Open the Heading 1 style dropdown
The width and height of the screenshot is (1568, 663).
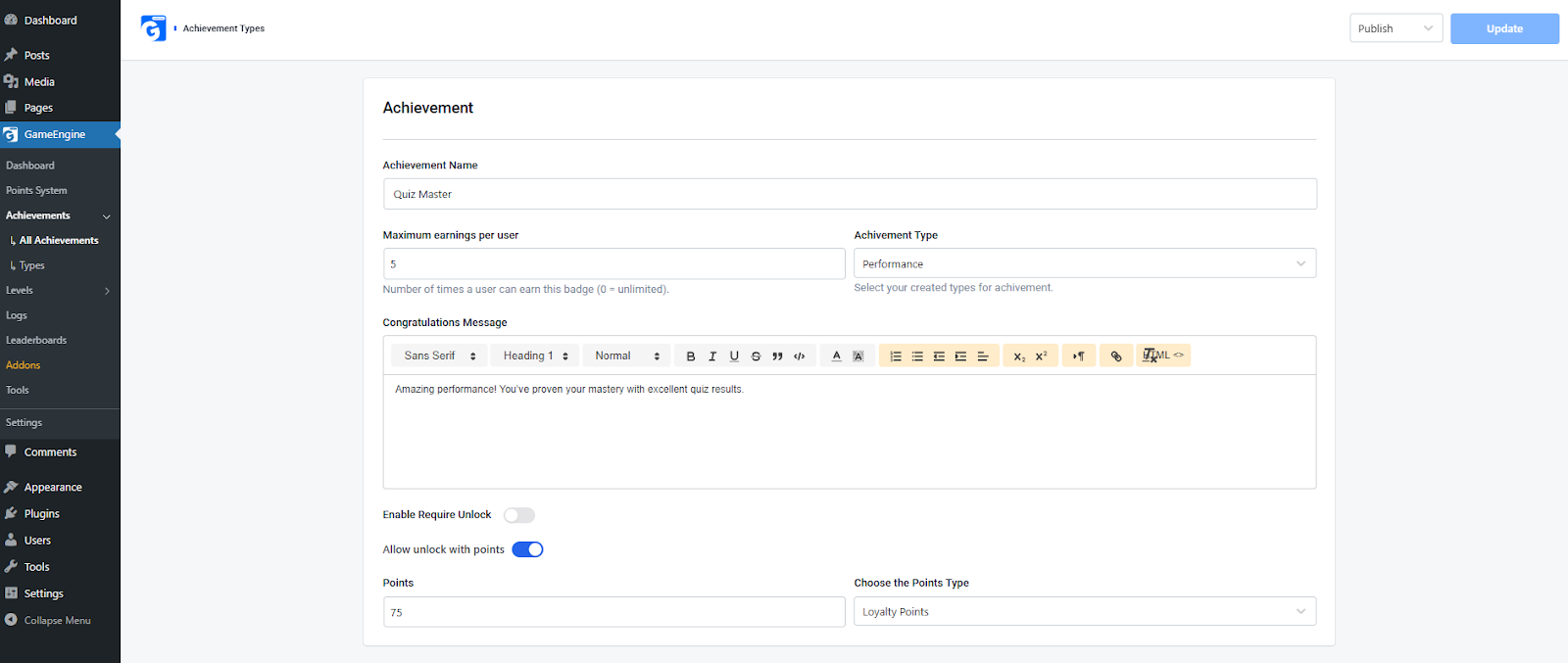coord(535,356)
